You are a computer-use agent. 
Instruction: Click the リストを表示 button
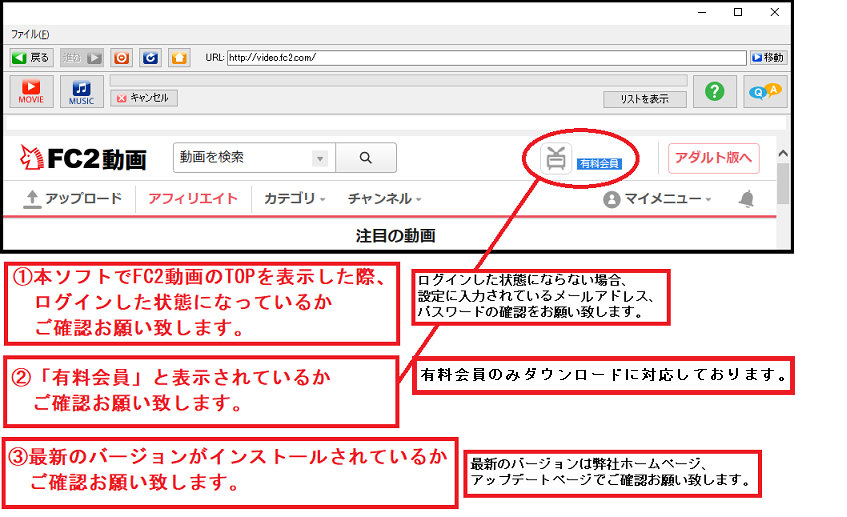[x=644, y=99]
